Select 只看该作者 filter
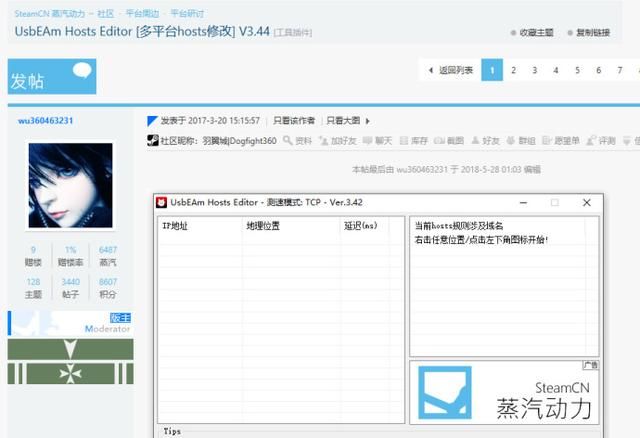Screen dimensions: 640x438 point(294,121)
